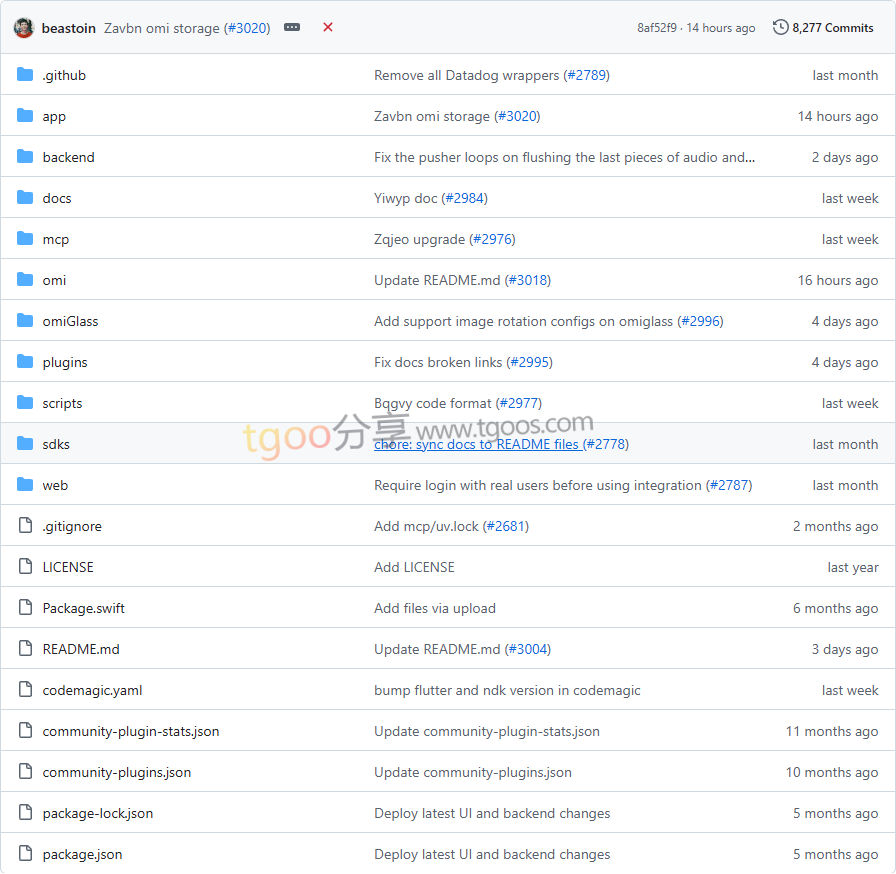Open the codemagic.yaml file
The image size is (896, 874).
pos(92,690)
